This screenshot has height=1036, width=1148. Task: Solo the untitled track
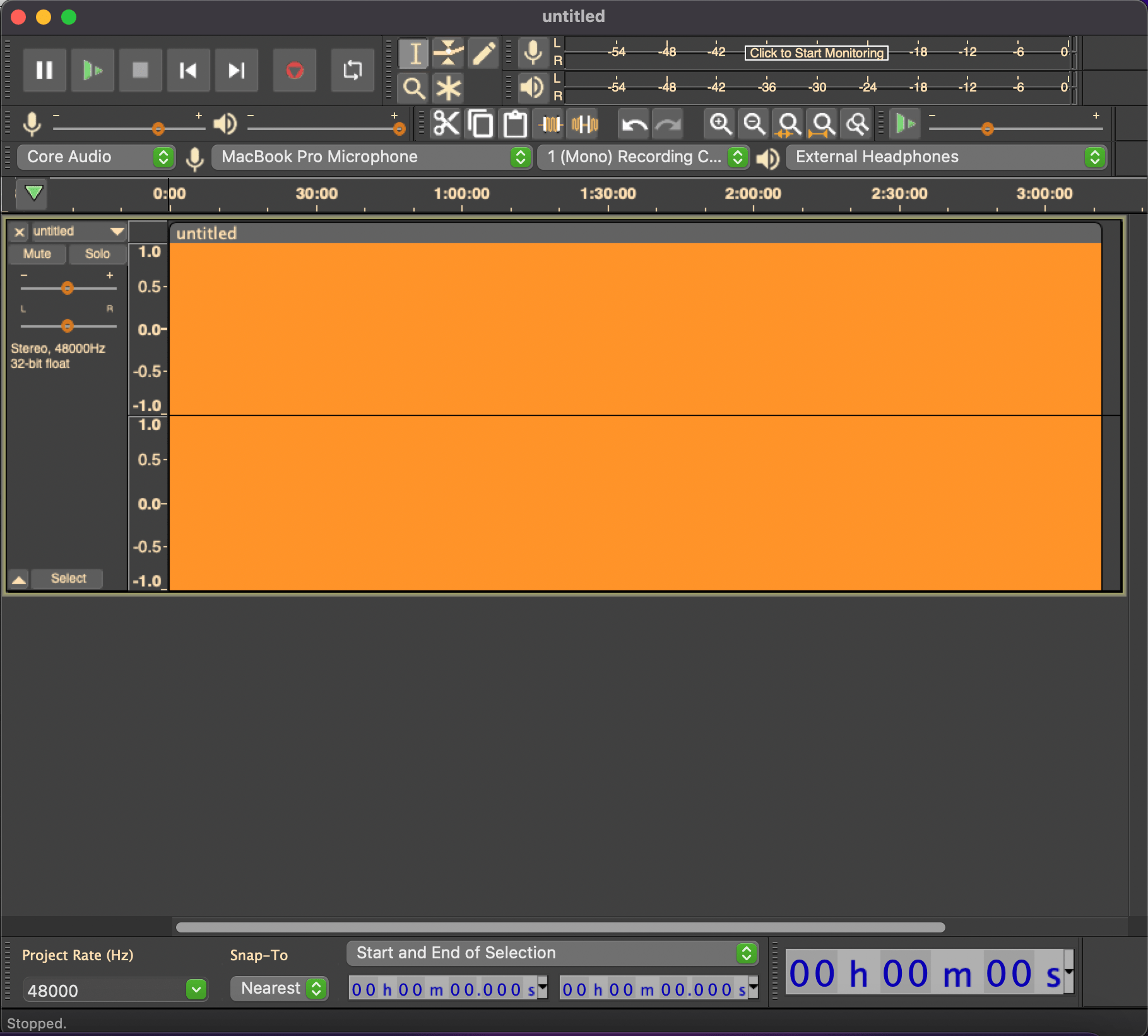(97, 254)
